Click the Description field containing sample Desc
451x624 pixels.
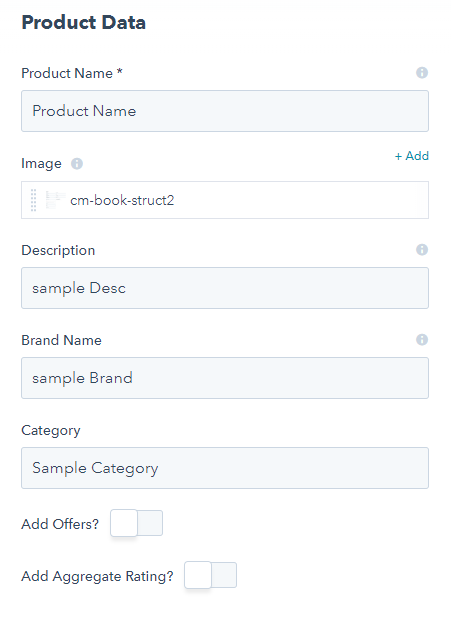point(225,288)
